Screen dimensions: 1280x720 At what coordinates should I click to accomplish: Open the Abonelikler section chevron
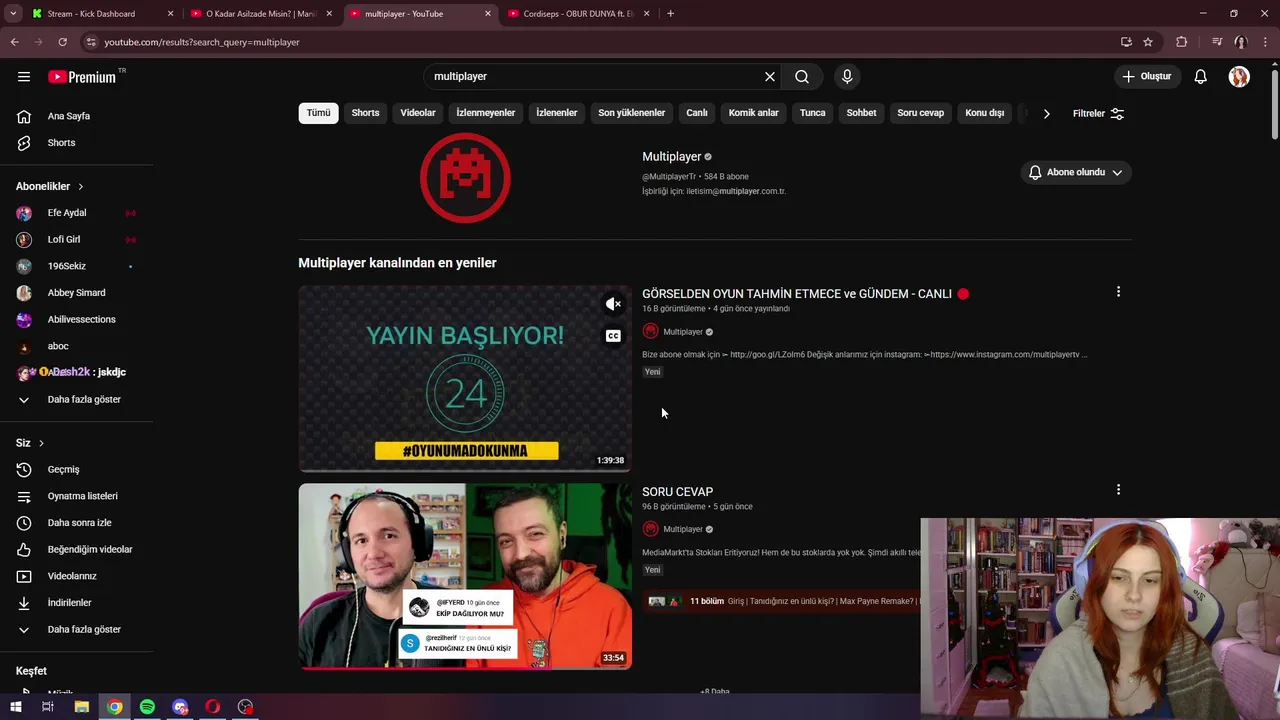pyautogui.click(x=81, y=187)
